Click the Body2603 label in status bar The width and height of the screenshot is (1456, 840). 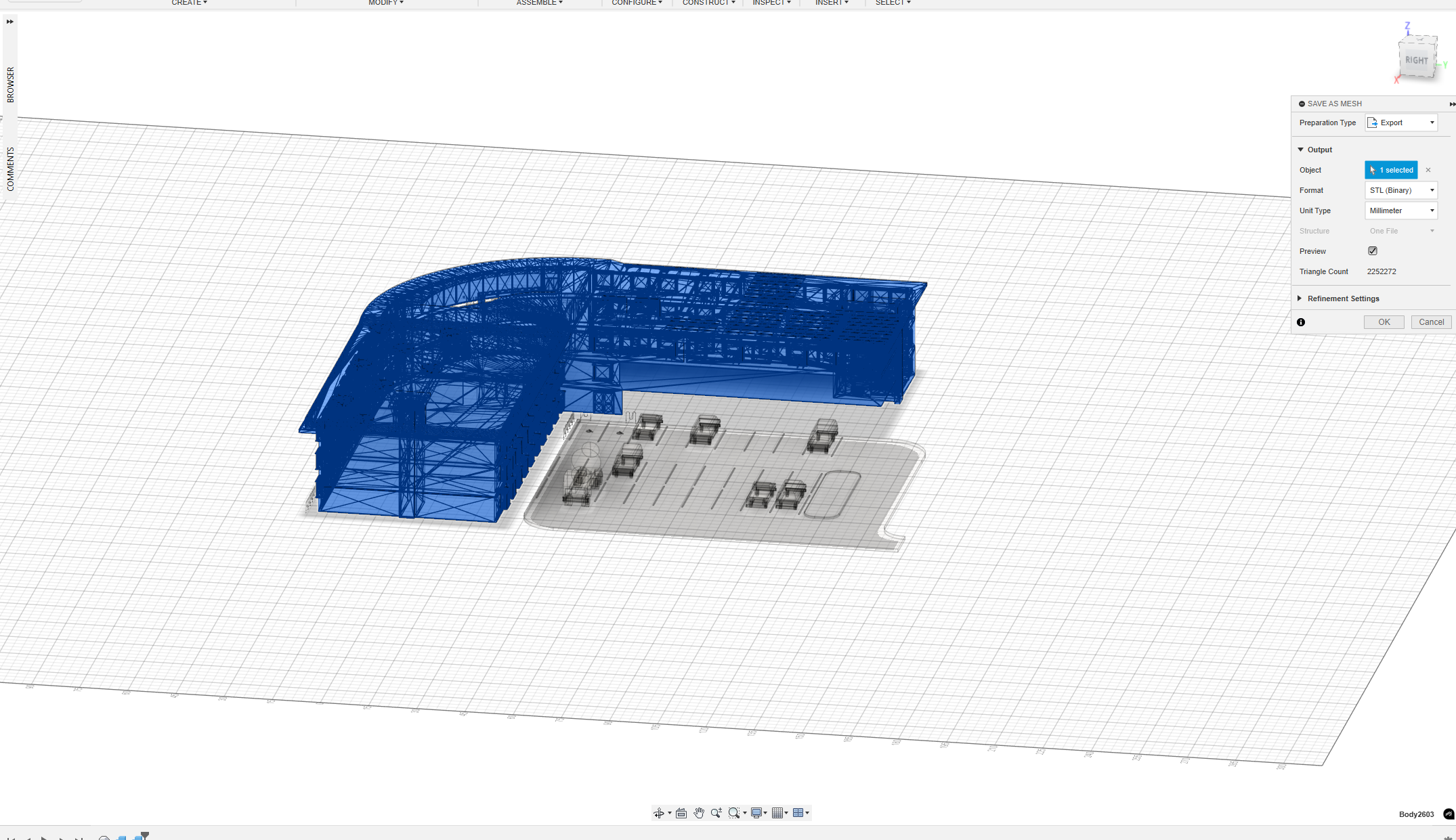(x=1416, y=814)
